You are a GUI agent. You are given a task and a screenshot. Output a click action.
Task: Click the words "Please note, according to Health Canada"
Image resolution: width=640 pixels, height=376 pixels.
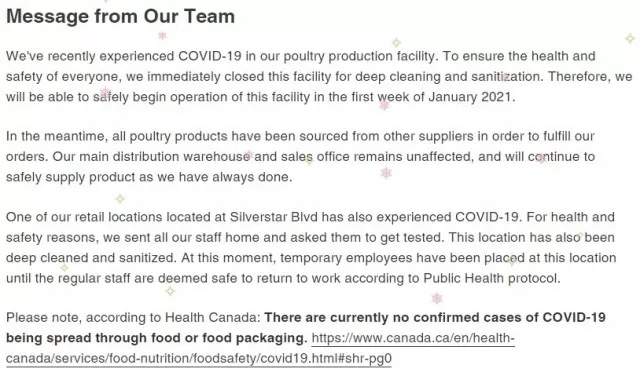click(x=132, y=318)
